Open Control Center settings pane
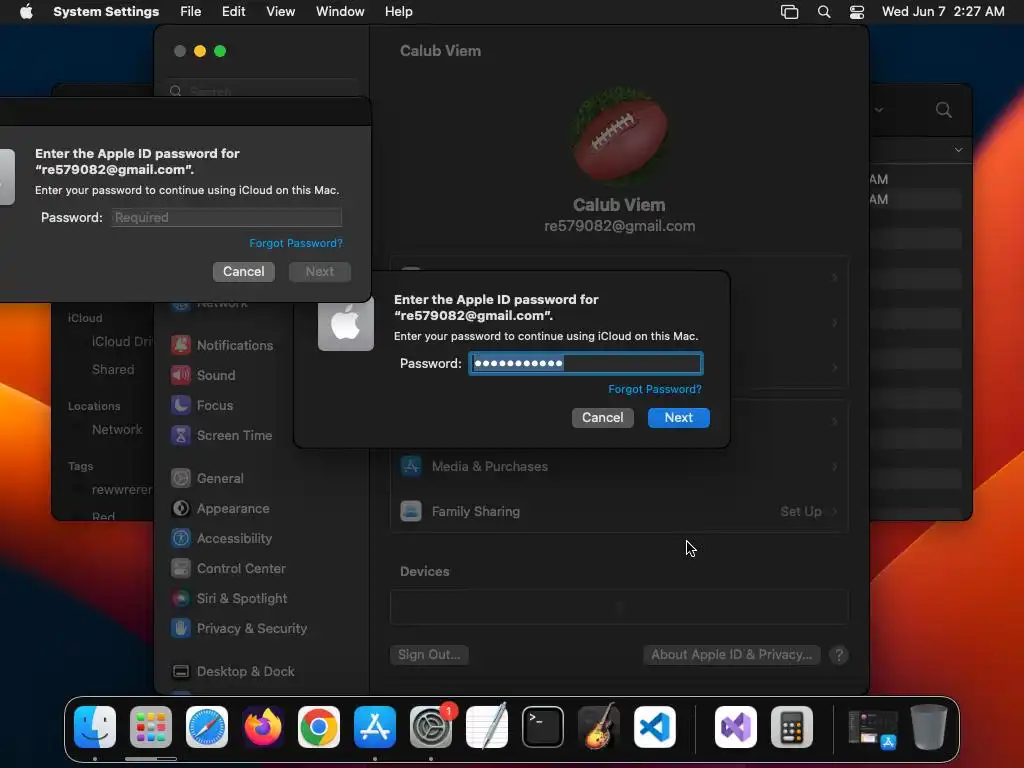This screenshot has width=1024, height=768. 228,568
